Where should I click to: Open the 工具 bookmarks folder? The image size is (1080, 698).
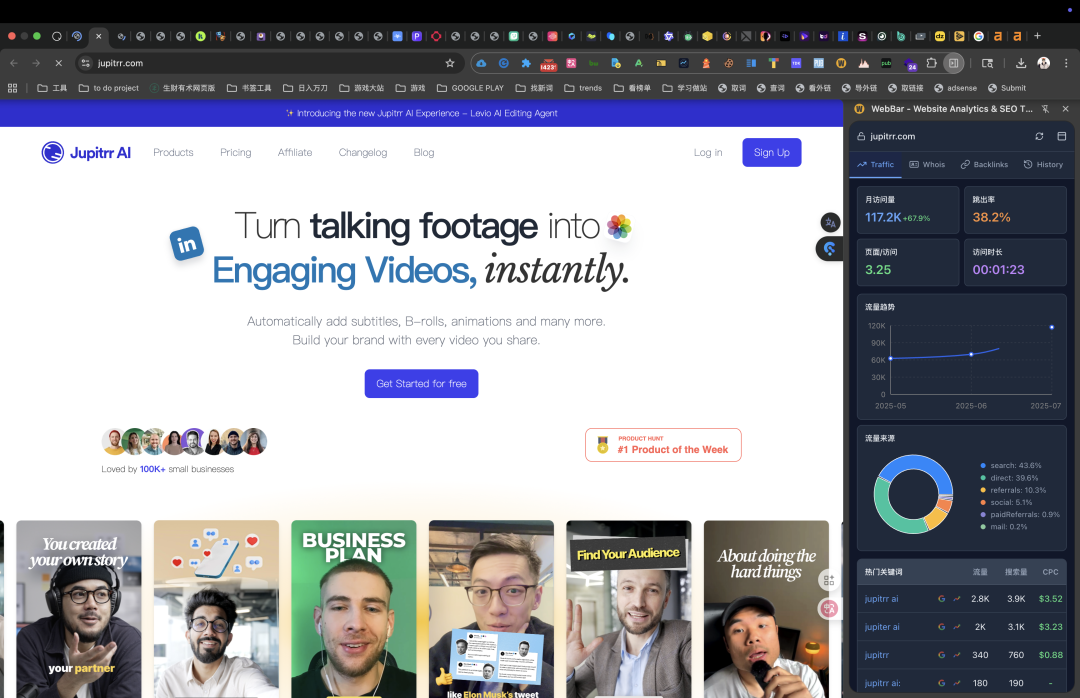52,88
